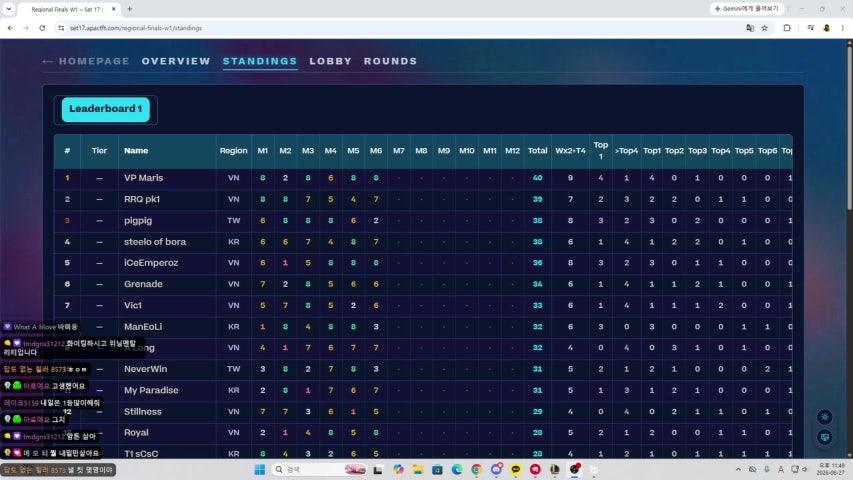Click the taskbar clock and date
The width and height of the screenshot is (853, 480).
click(x=831, y=469)
